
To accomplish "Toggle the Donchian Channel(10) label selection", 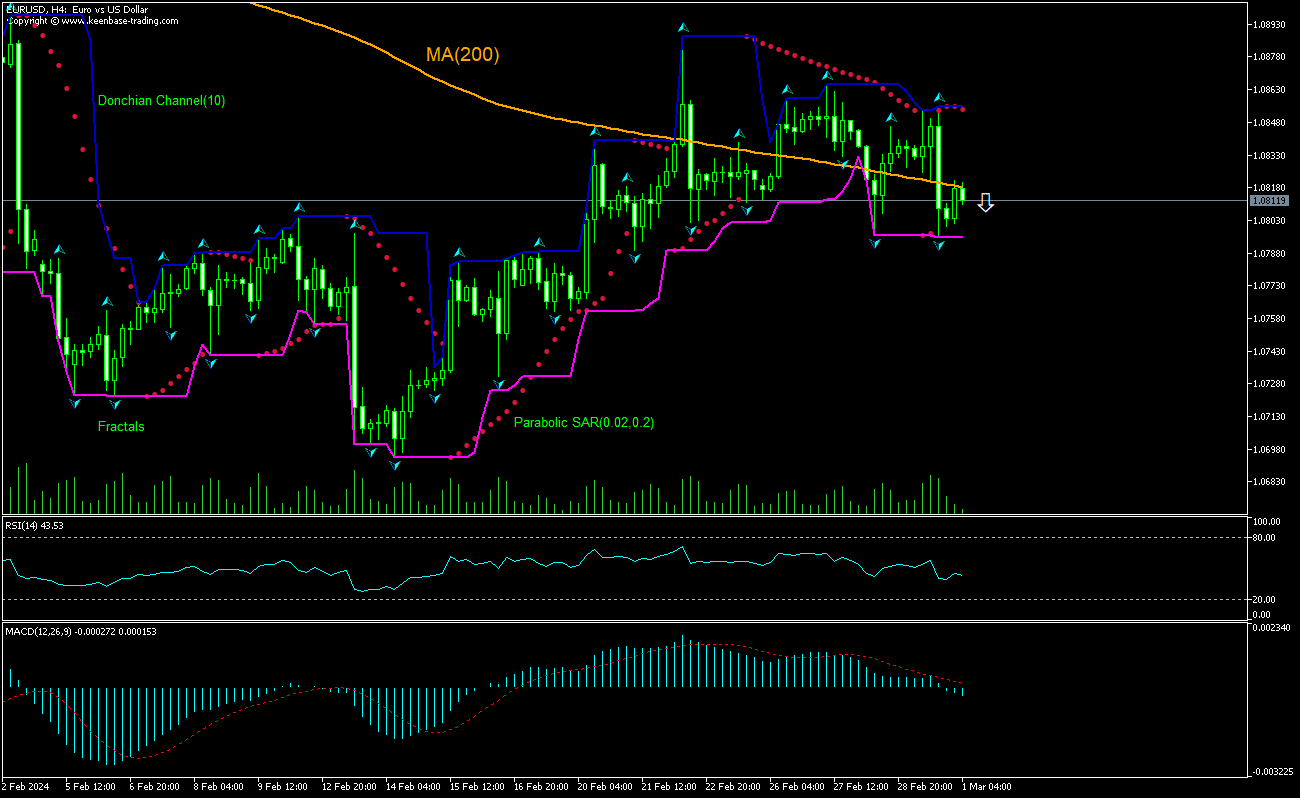I will [x=163, y=101].
